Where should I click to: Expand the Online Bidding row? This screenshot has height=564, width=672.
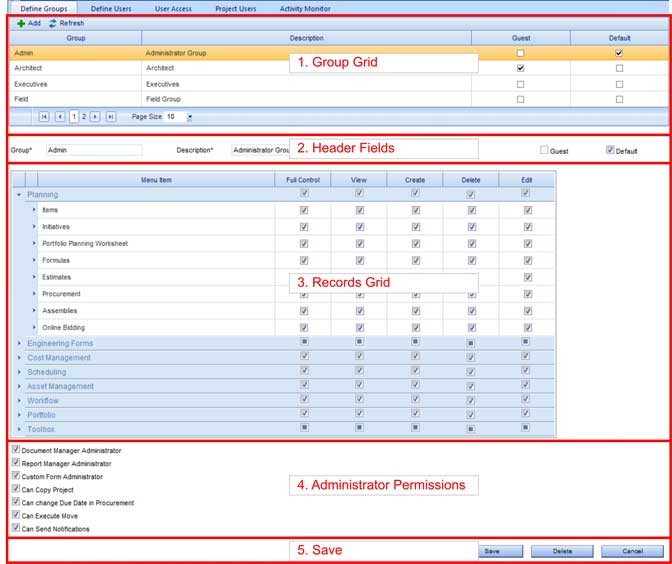click(34, 327)
